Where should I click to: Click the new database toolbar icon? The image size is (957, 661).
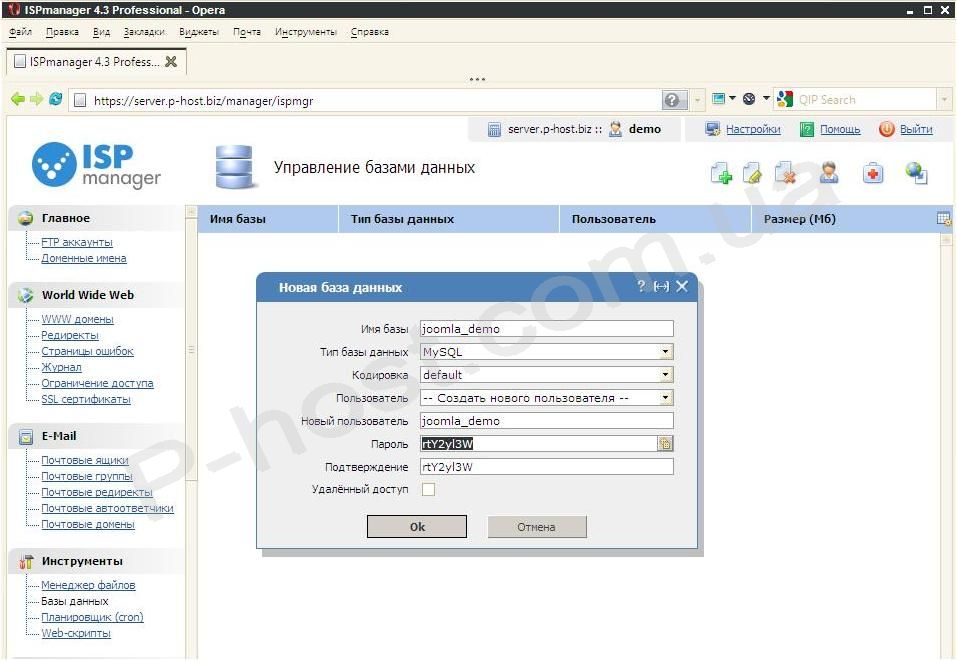(x=721, y=173)
